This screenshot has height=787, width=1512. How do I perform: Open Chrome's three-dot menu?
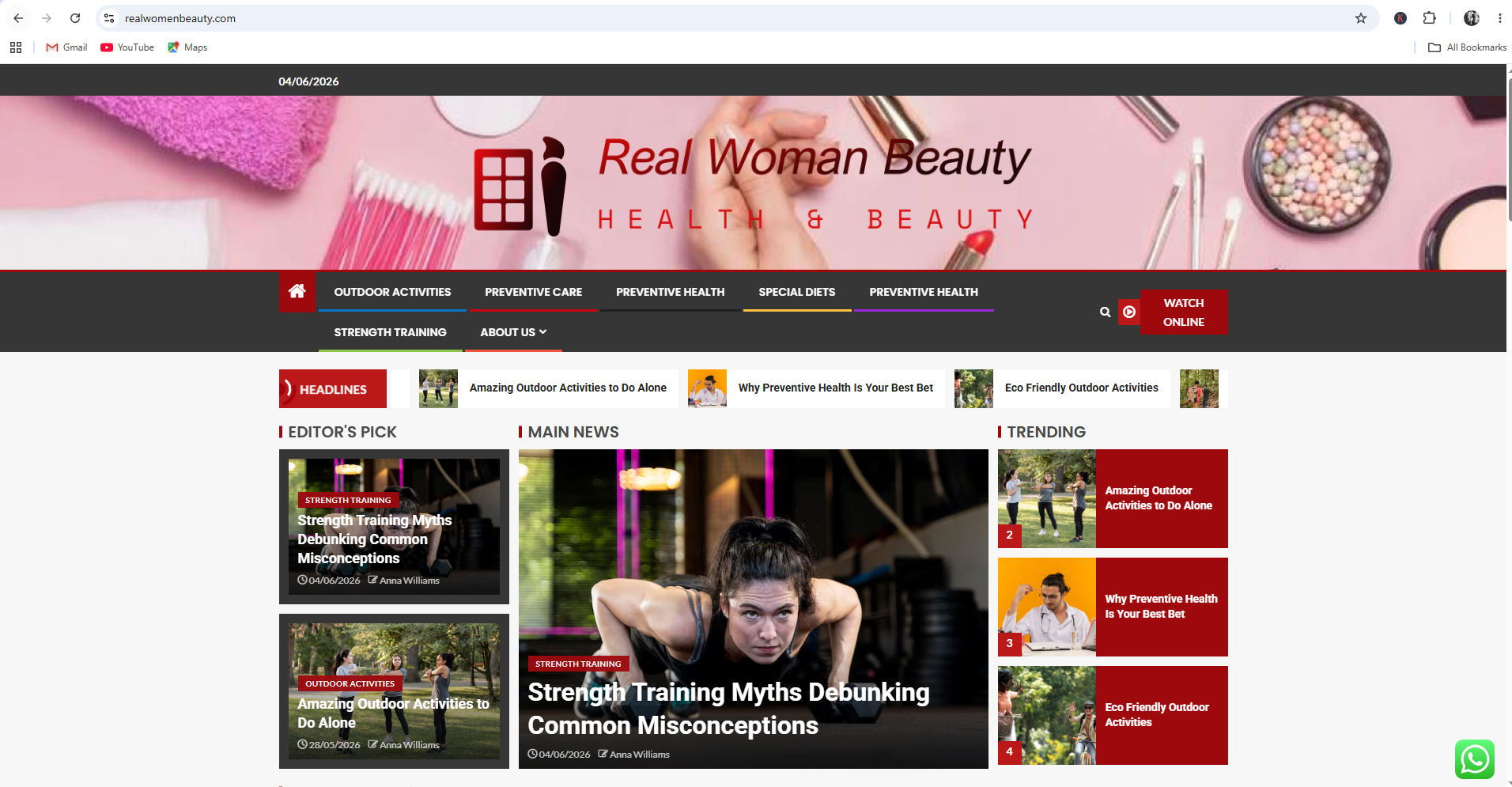point(1499,18)
